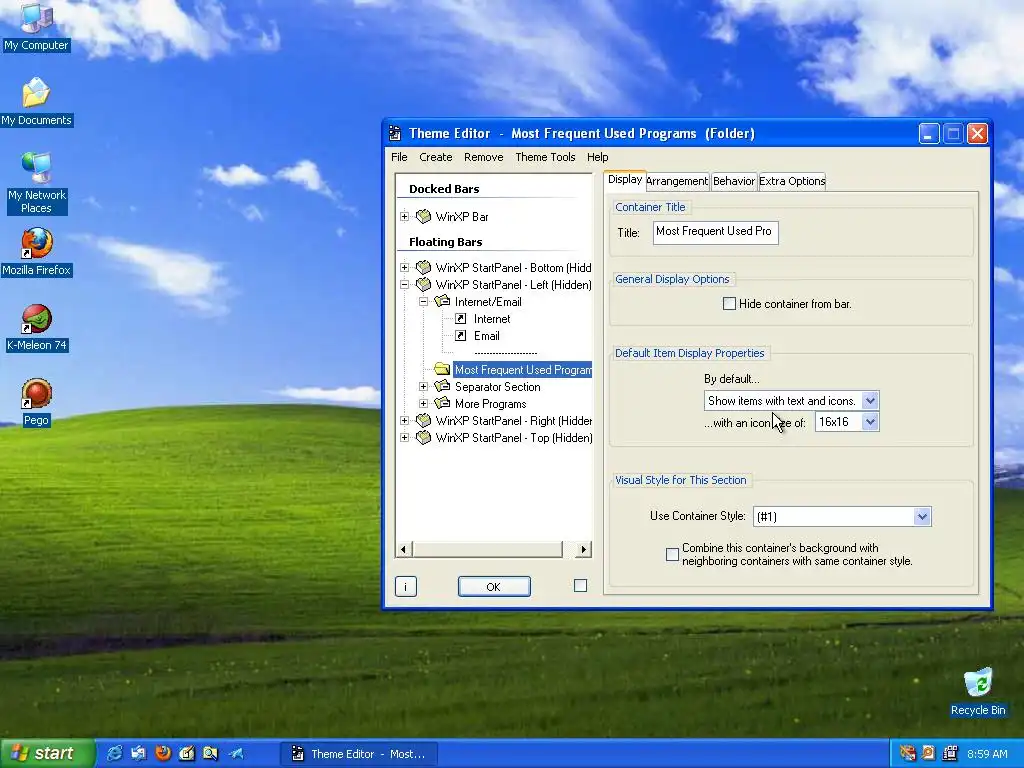The width and height of the screenshot is (1024, 768).
Task: Launch Pego desktop shortcut
Action: [36, 402]
